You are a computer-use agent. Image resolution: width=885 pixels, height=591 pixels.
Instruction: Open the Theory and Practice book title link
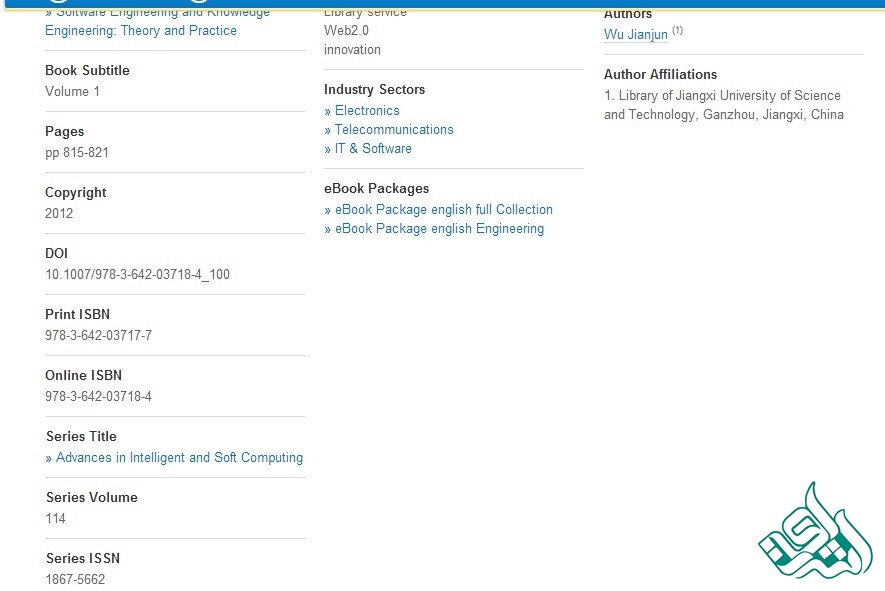click(141, 31)
